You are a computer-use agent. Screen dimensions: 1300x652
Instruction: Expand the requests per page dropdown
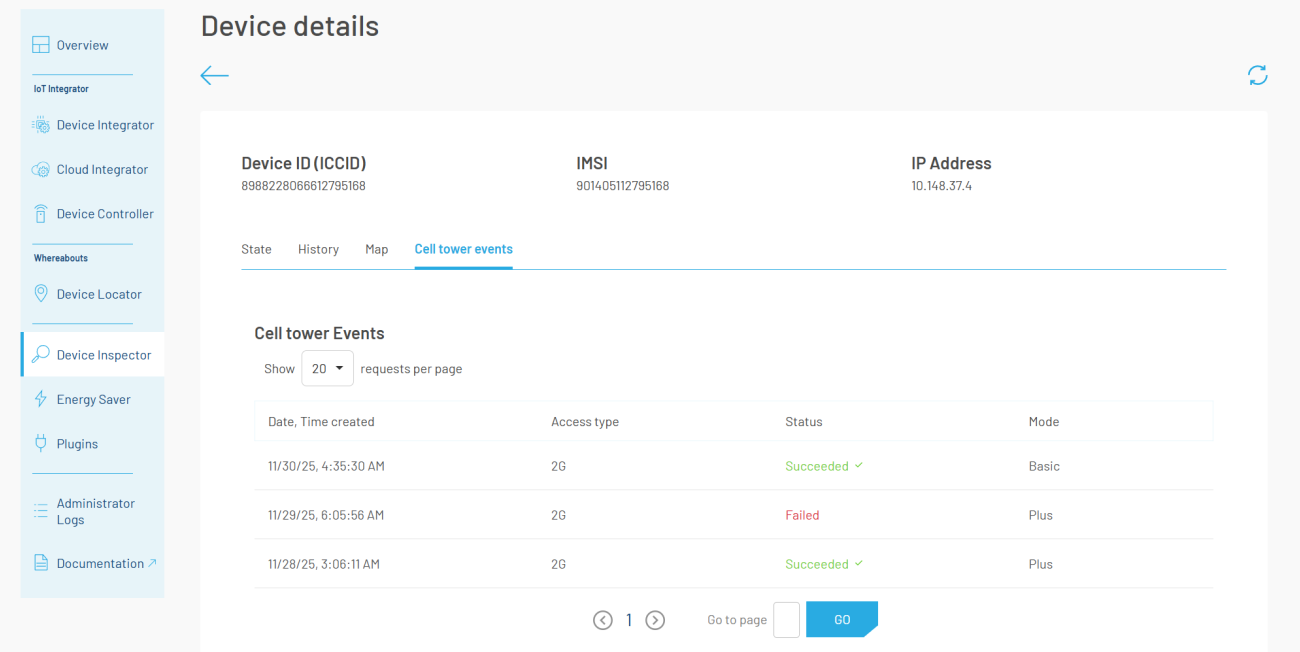click(x=328, y=368)
